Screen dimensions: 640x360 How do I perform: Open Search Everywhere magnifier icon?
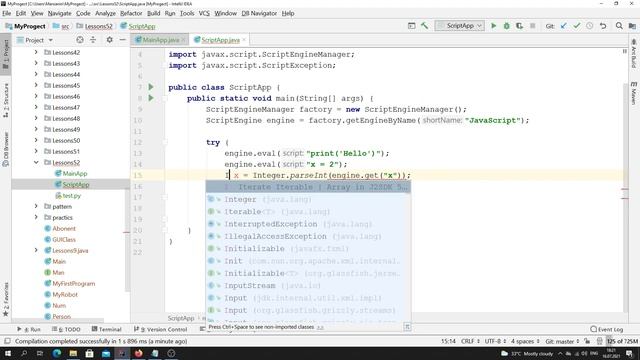pos(619,26)
